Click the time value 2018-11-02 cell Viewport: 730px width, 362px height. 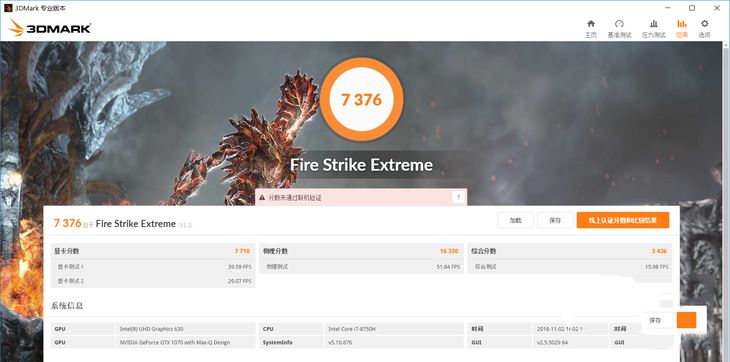[x=570, y=329]
